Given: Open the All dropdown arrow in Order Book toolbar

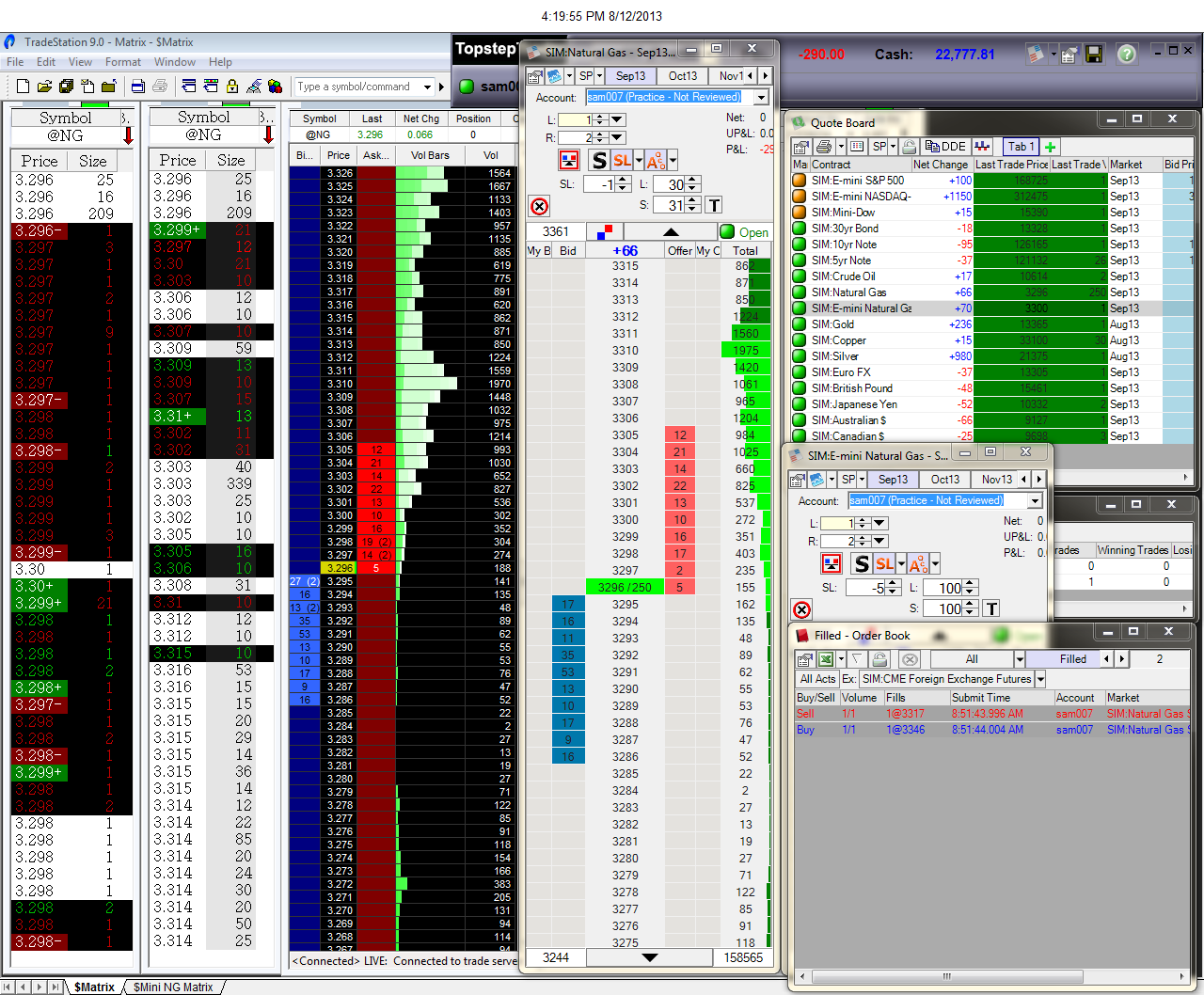Looking at the screenshot, I should (1019, 659).
